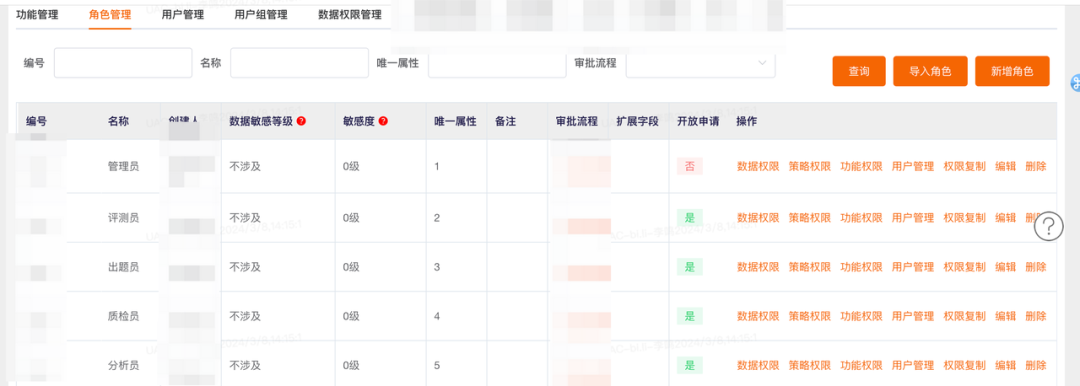Open 策略权限 for the 质检员 role
Image resolution: width=1080 pixels, height=386 pixels.
coord(810,316)
